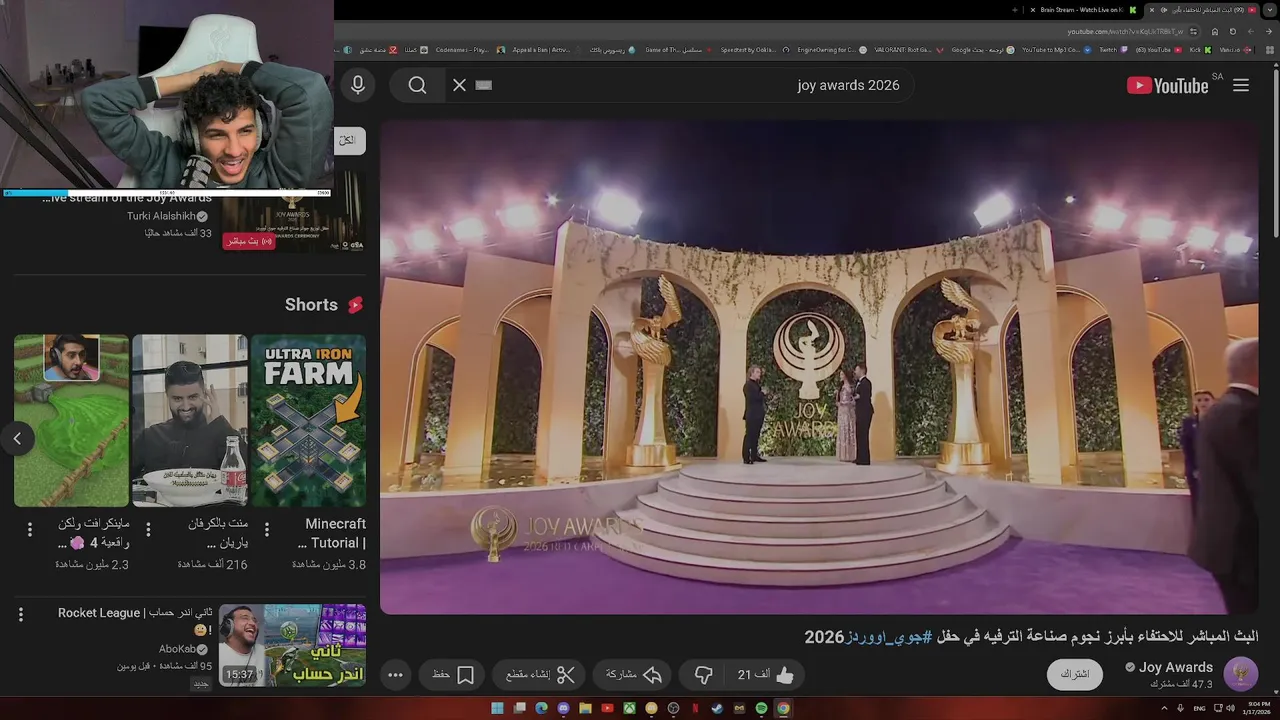Click the youtube.com address bar
This screenshot has height=720, width=1280.
point(1125,31)
